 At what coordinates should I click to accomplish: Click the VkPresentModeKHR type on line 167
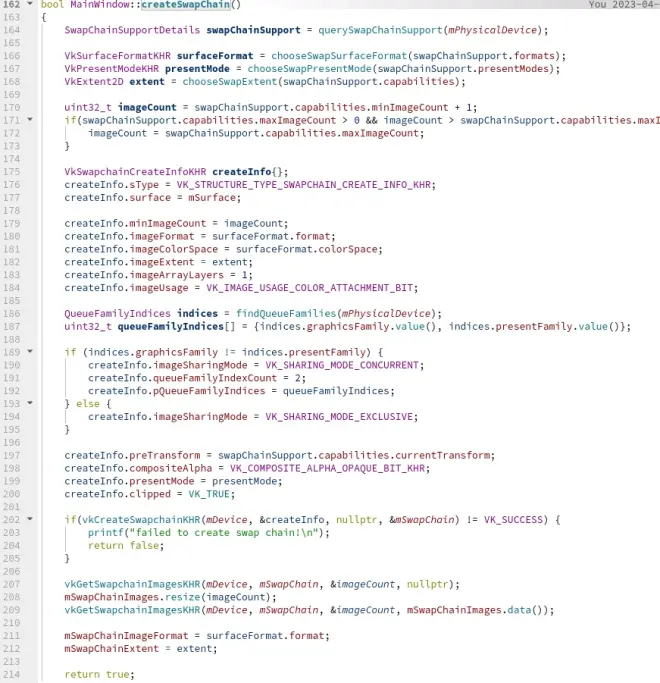(x=112, y=69)
